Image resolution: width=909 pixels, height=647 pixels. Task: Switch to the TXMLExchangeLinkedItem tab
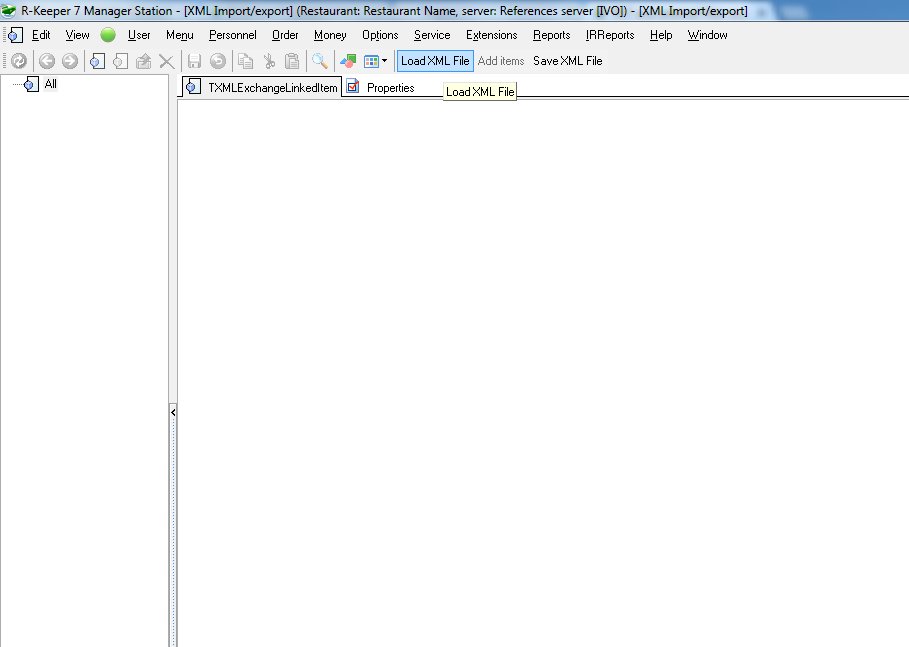tap(261, 88)
